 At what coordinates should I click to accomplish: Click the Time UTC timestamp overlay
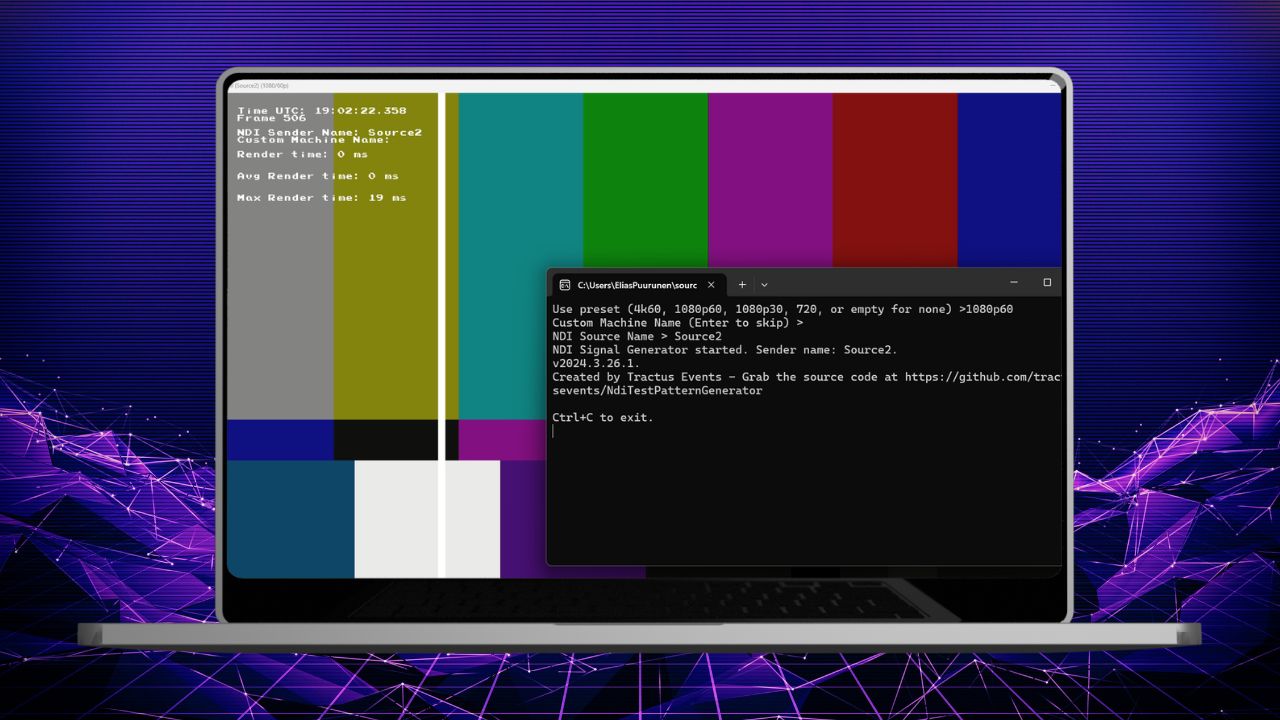pyautogui.click(x=321, y=110)
